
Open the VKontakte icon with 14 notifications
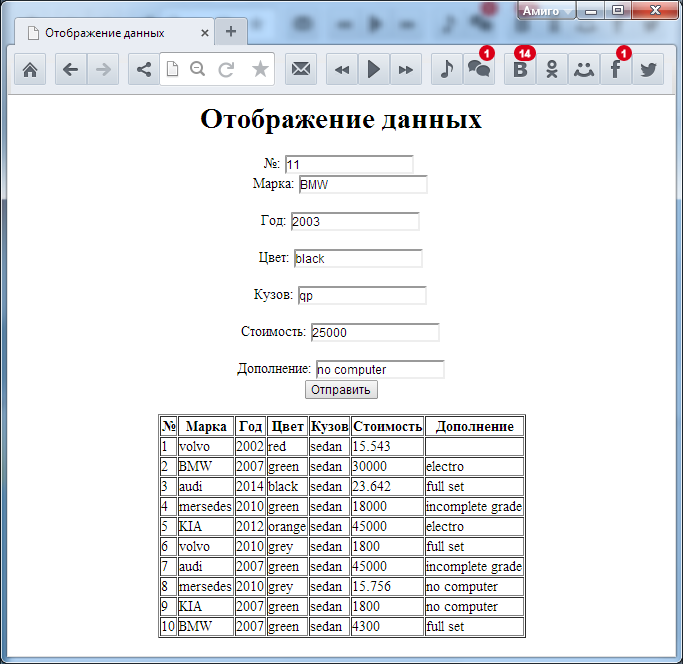(519, 69)
